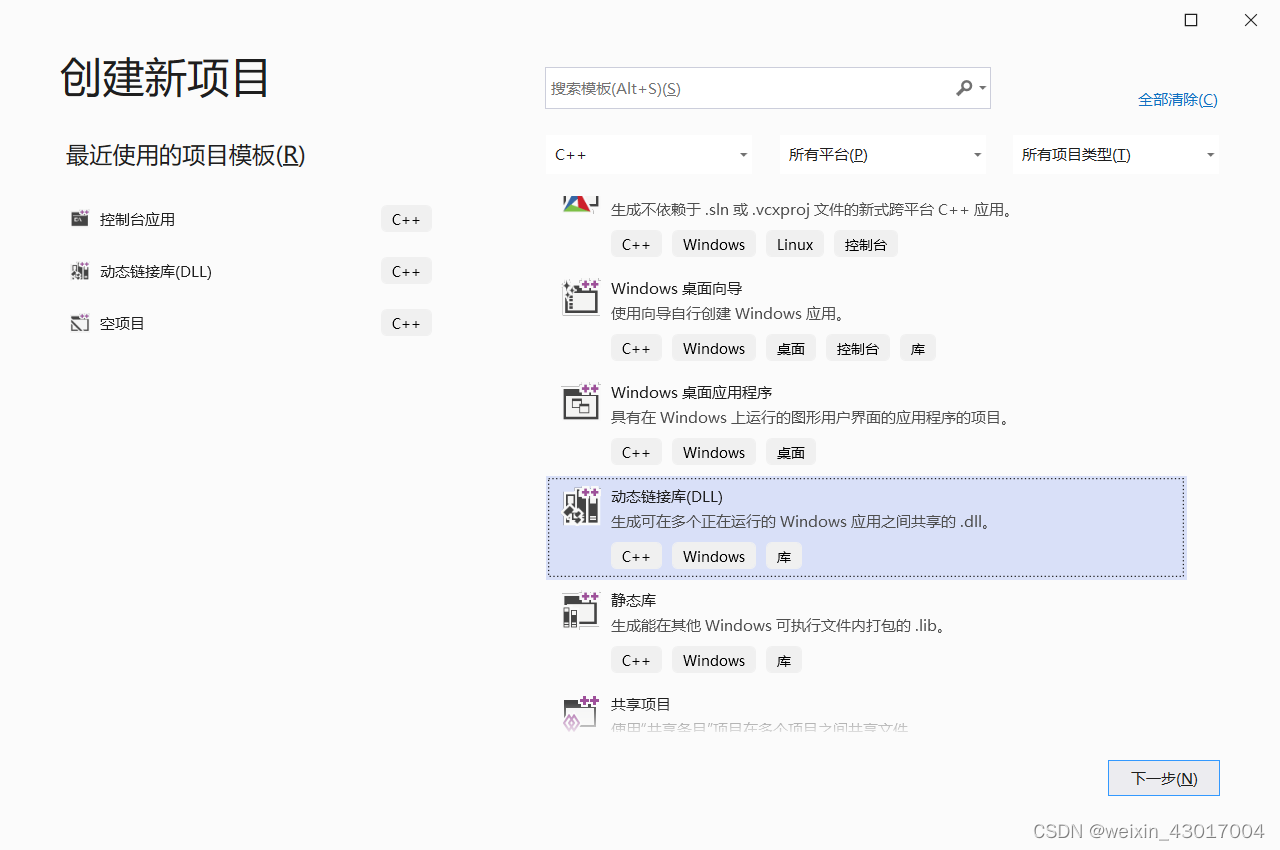This screenshot has height=850, width=1280.
Task: Select the Windows 桌面应用程序 template title
Action: point(692,392)
